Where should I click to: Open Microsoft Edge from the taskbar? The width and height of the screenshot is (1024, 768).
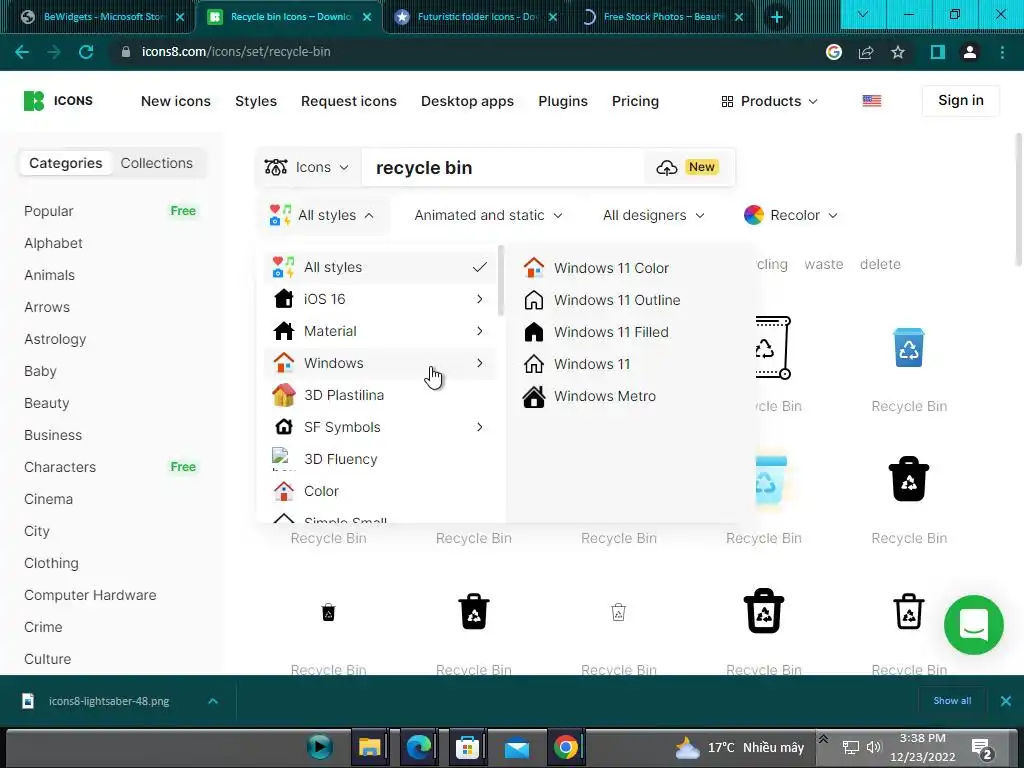(x=419, y=746)
